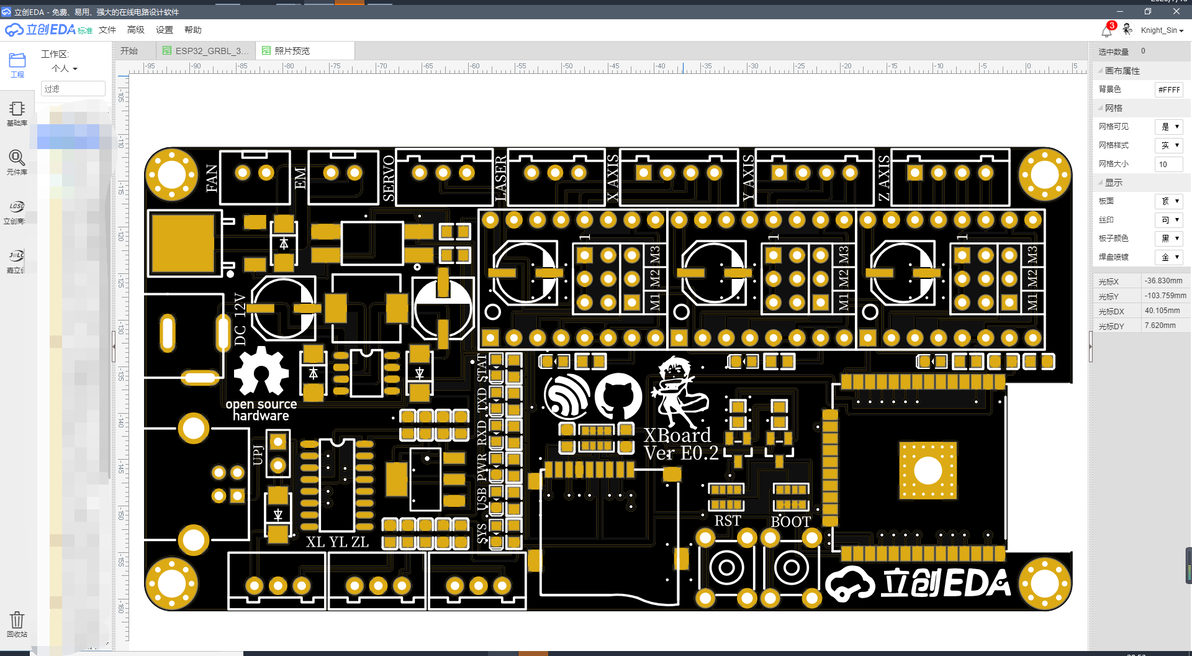Open the Knight_Sin account menu
Screen dimensions: 1192x656
coord(1162,30)
